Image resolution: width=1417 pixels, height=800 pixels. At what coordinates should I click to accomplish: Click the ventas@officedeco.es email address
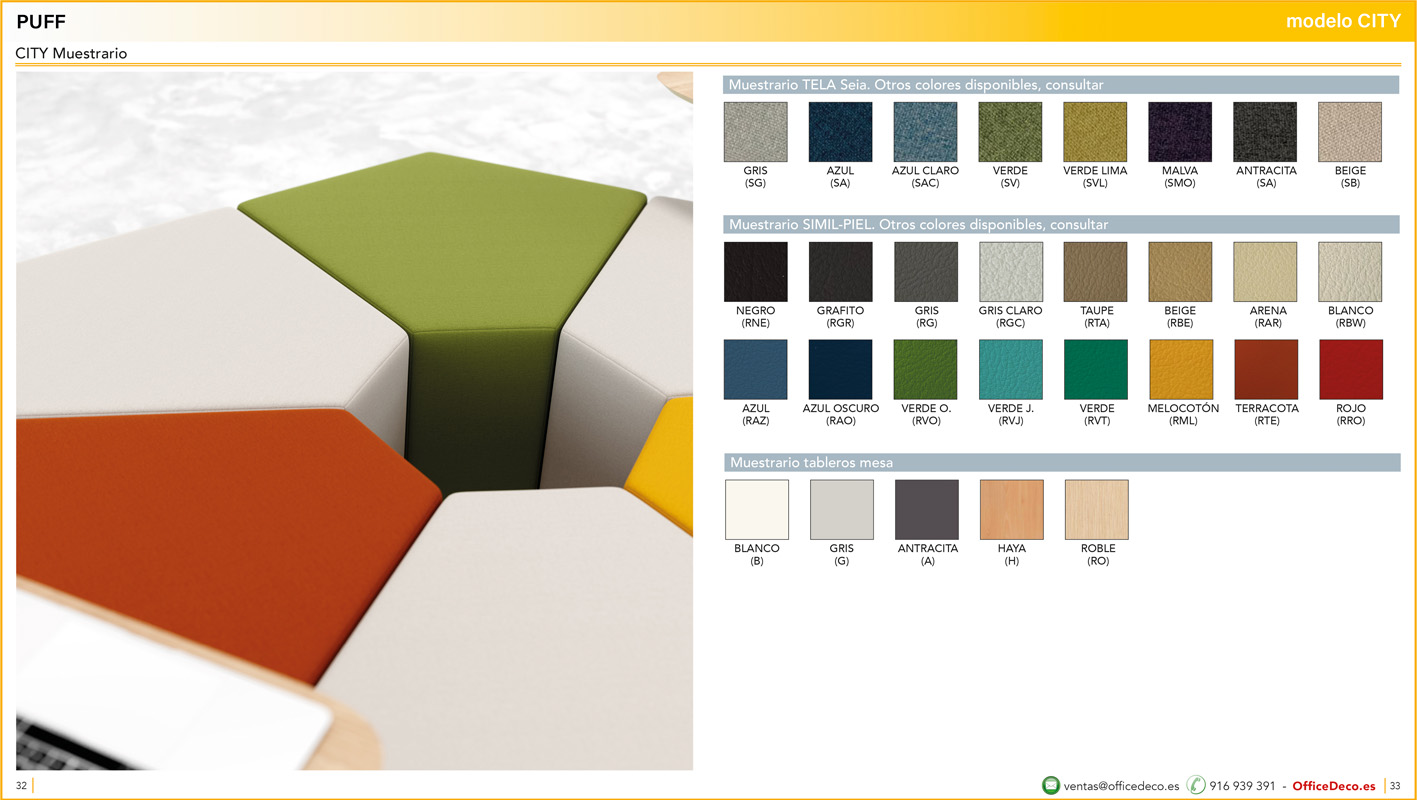tap(1121, 786)
